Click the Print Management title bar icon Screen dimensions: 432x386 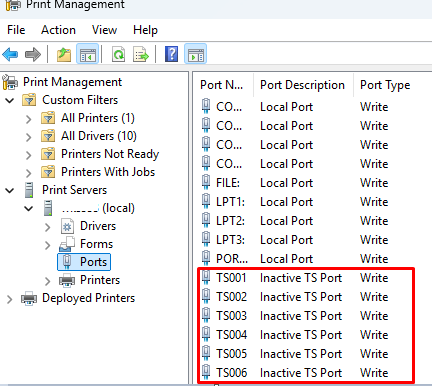pos(13,5)
